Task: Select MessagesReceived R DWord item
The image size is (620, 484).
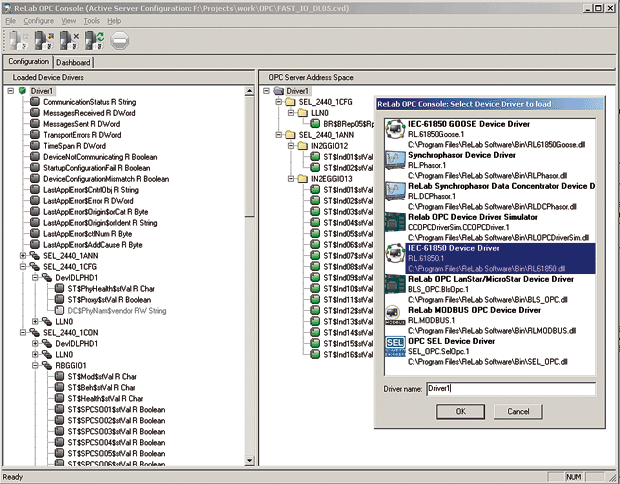Action: pos(89,113)
